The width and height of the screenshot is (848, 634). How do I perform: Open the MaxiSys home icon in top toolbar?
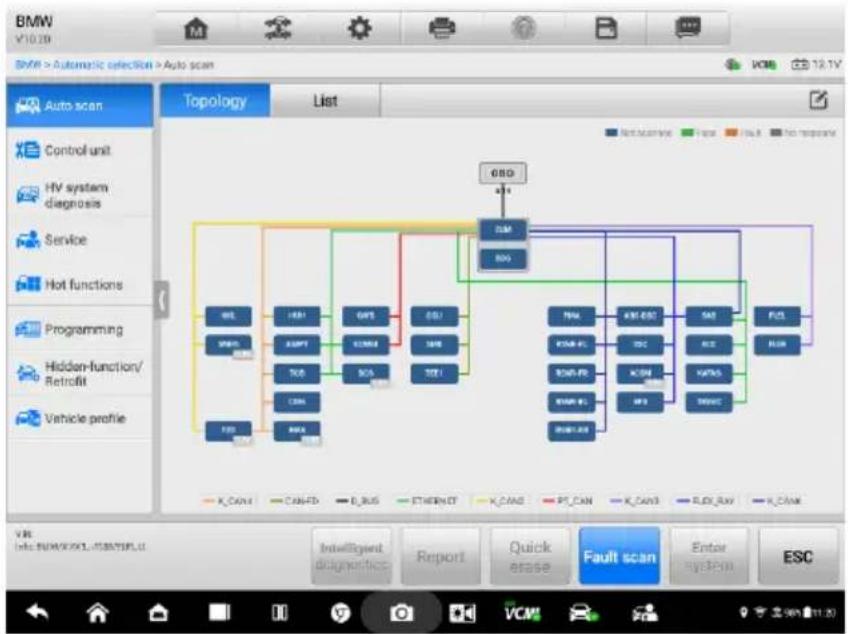pos(196,28)
